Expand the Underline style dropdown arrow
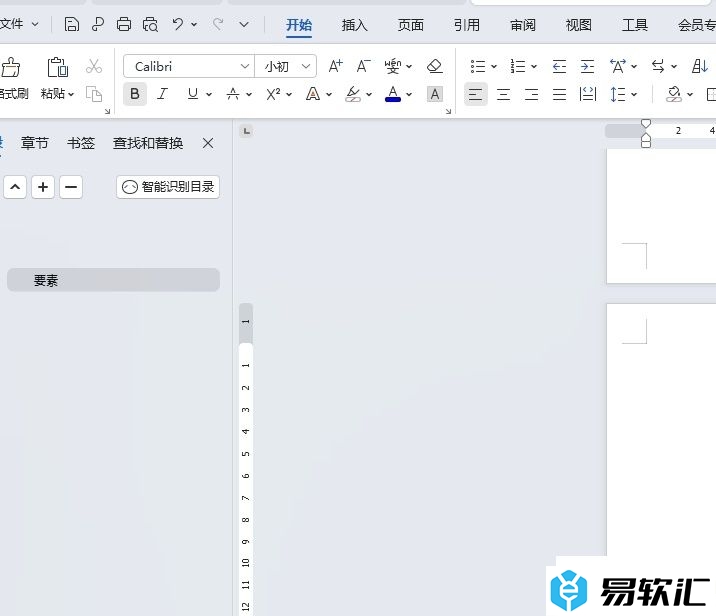The image size is (716, 616). click(209, 95)
